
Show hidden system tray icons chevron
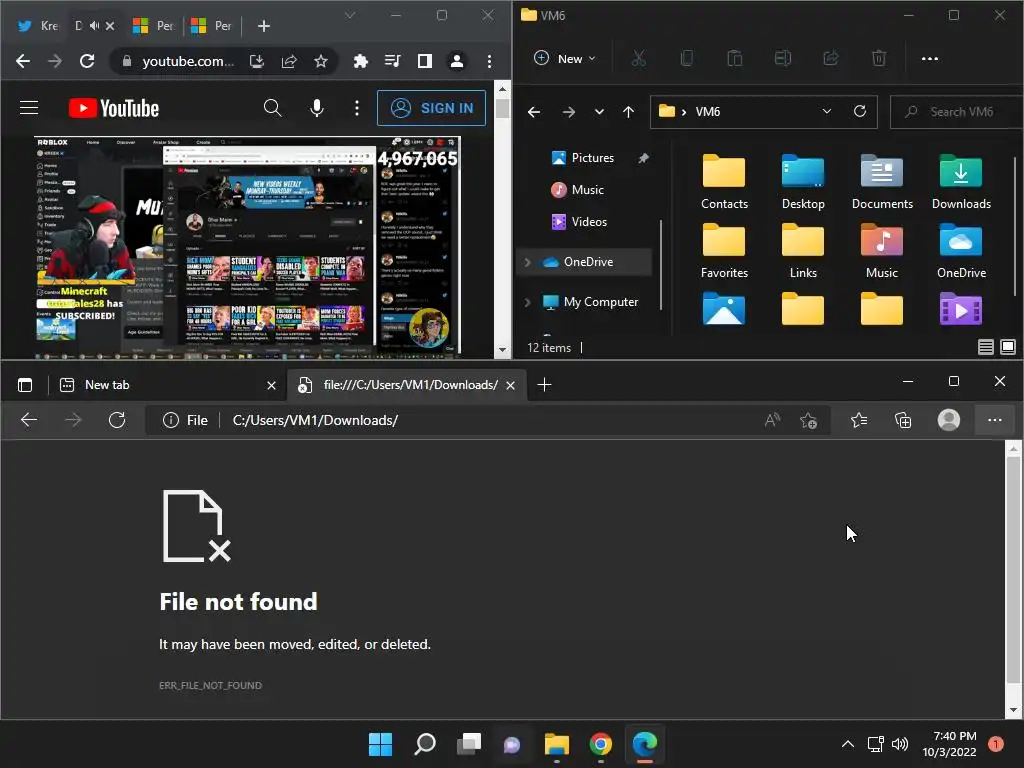[x=848, y=744]
